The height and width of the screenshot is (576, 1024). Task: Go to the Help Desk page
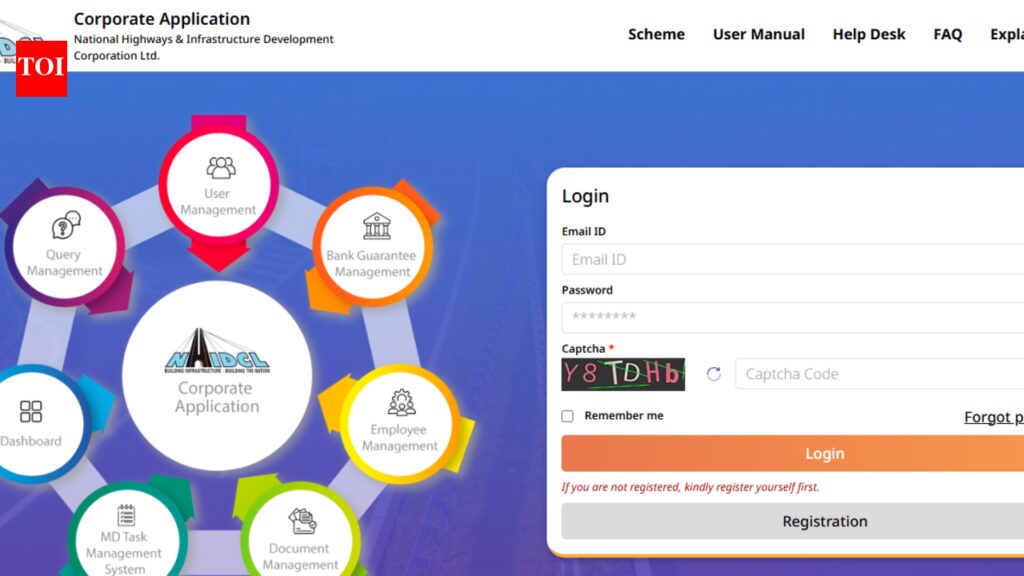[868, 34]
